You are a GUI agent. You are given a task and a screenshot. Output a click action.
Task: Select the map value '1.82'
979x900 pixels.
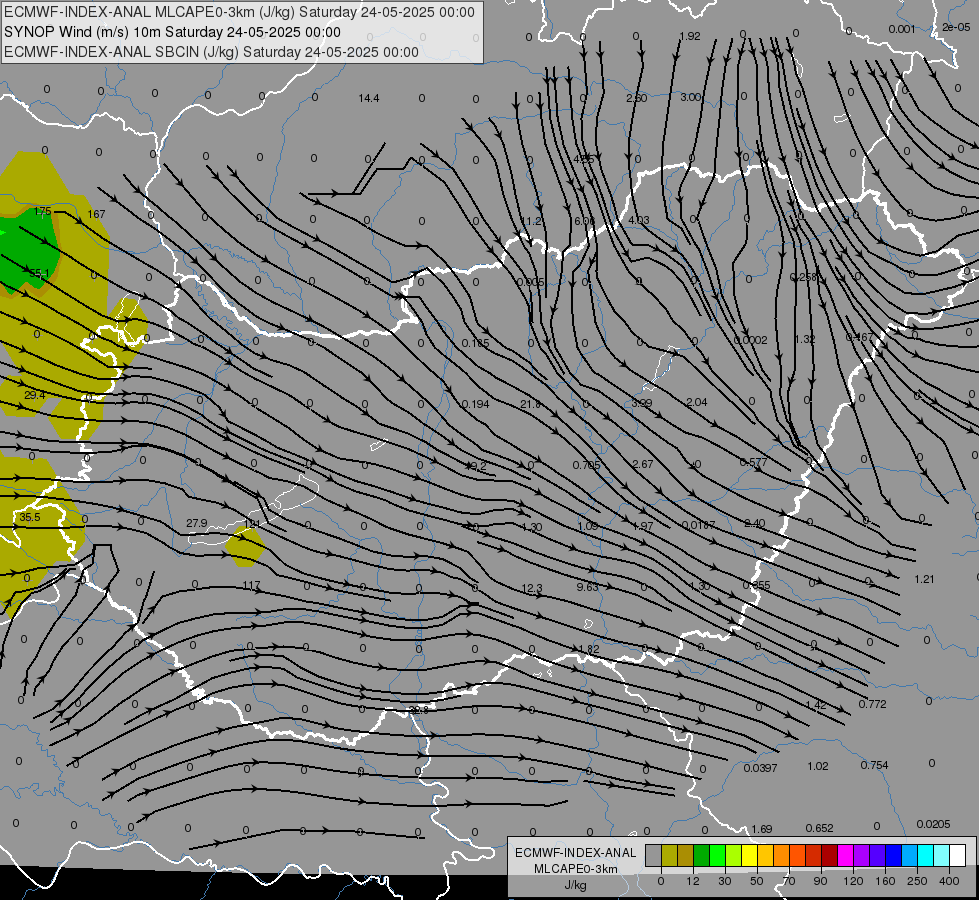pos(589,650)
